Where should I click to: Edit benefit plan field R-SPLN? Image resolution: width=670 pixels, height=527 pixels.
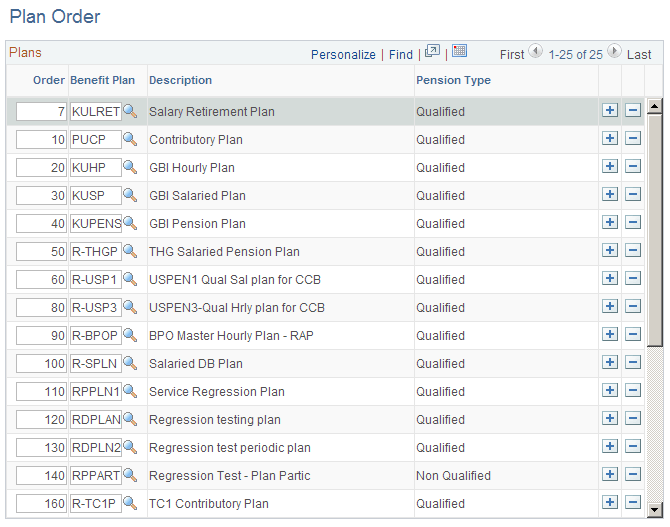click(96, 363)
